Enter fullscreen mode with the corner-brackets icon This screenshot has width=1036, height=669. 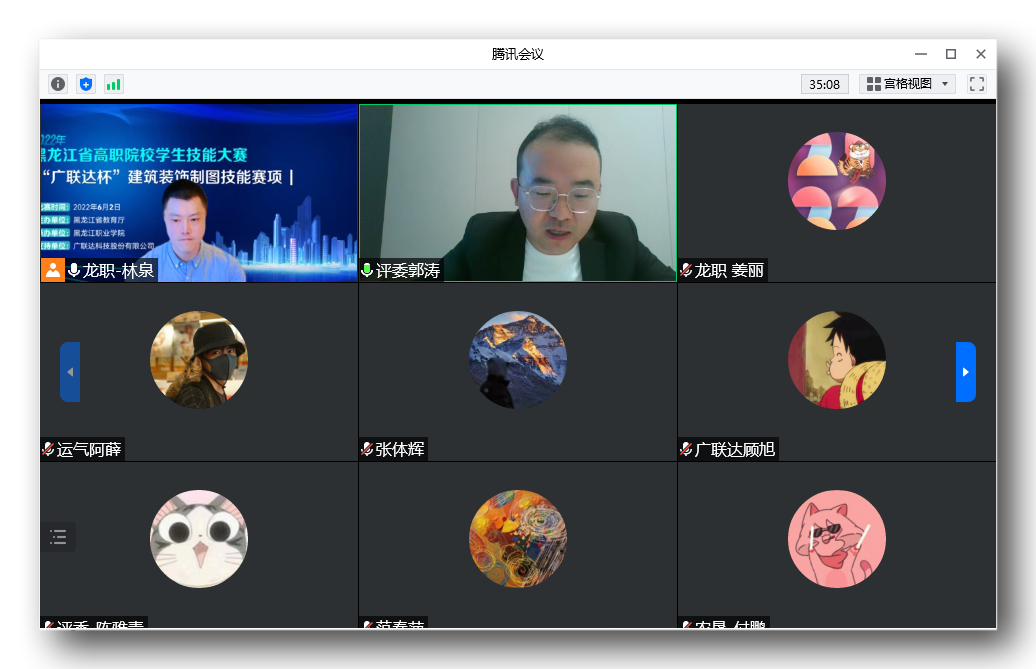[977, 84]
